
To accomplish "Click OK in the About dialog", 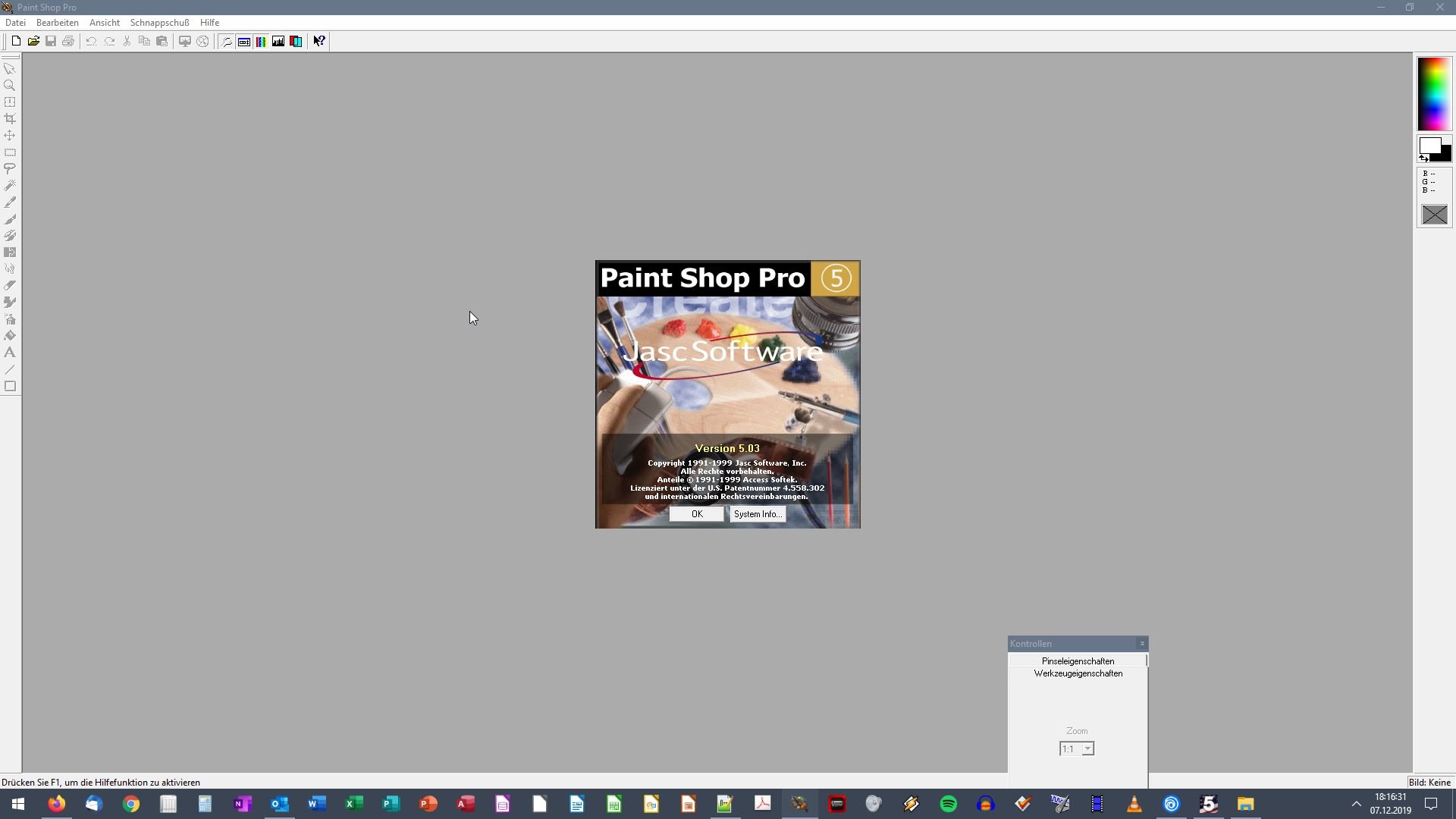I will 696,514.
